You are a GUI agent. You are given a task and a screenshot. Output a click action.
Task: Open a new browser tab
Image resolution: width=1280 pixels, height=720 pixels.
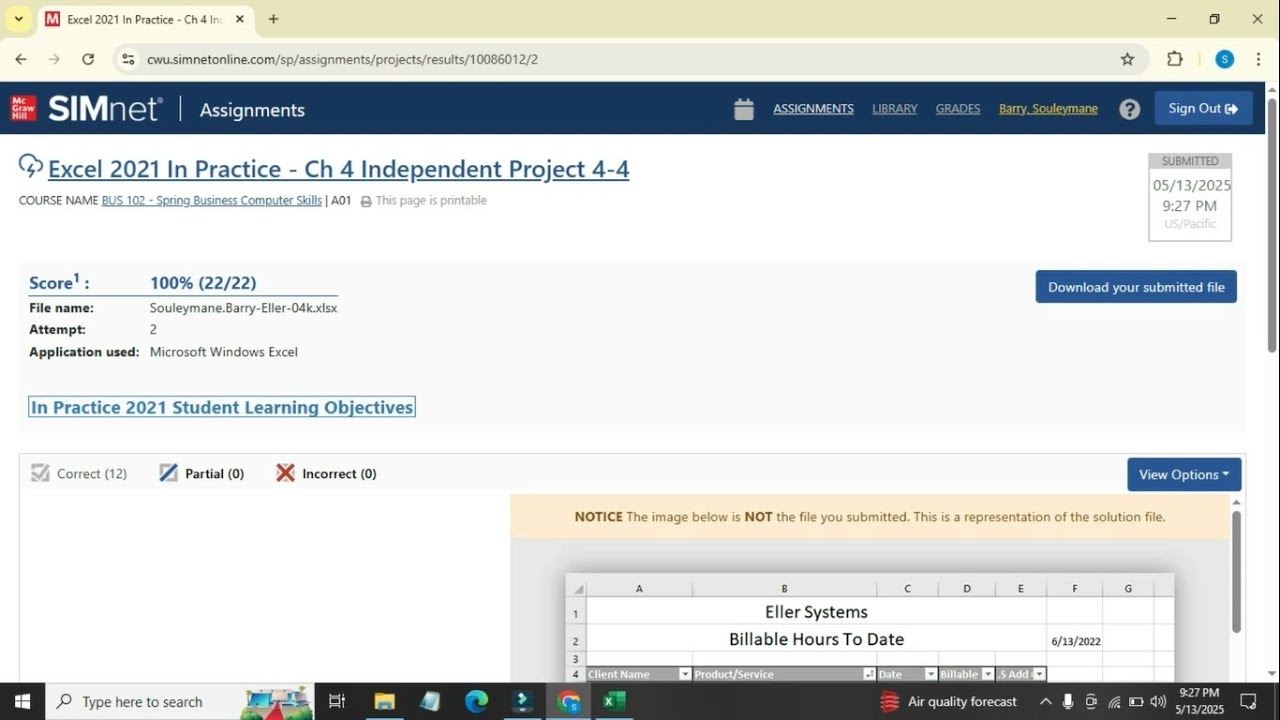273,19
